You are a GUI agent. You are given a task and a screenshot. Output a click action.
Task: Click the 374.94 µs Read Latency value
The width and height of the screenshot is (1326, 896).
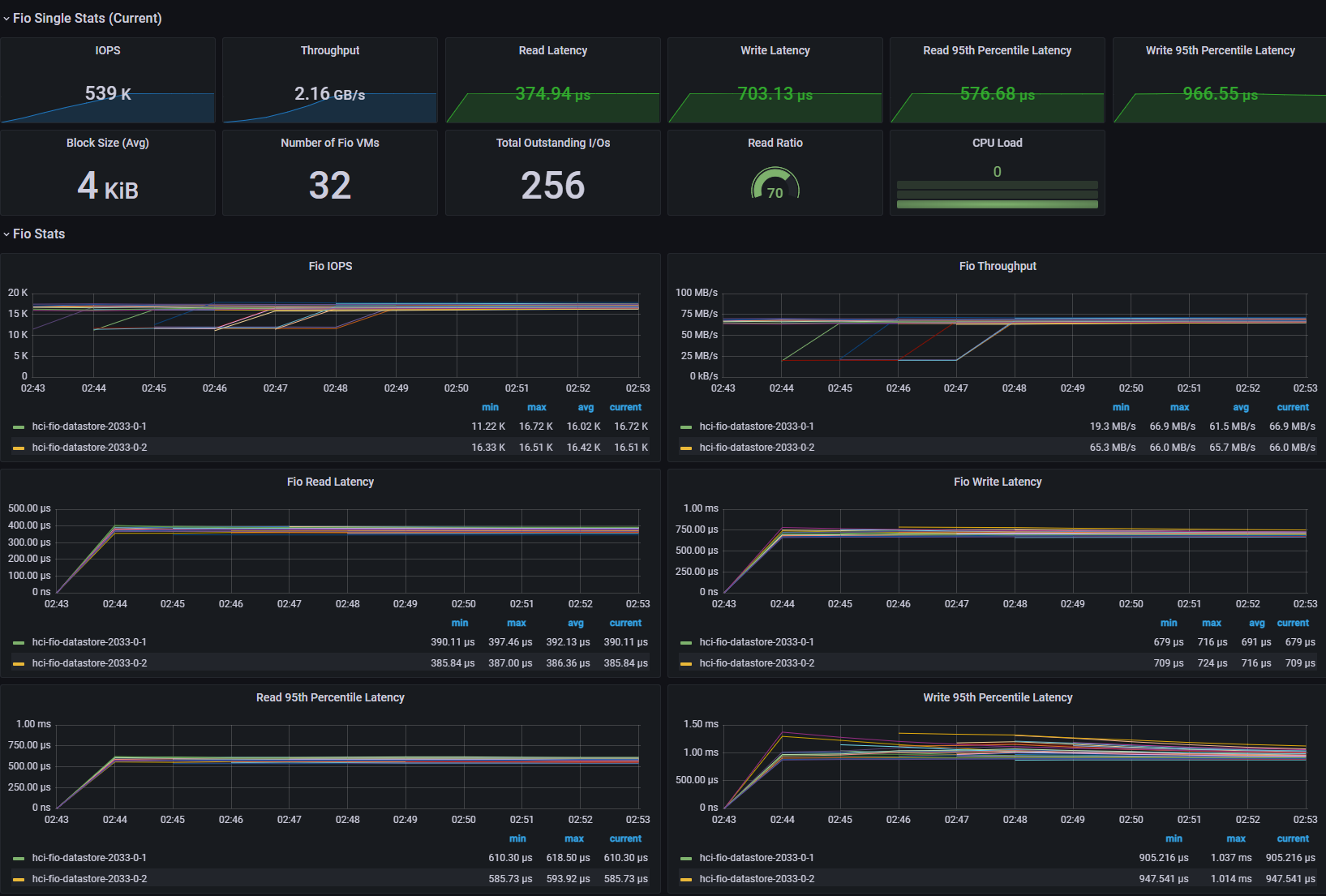[x=553, y=93]
